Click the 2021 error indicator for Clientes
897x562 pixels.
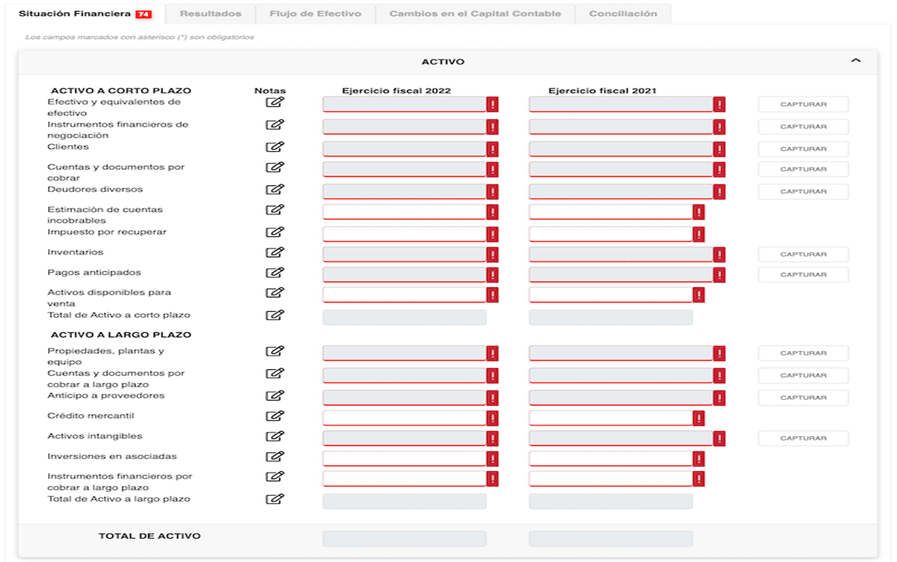pyautogui.click(x=719, y=149)
